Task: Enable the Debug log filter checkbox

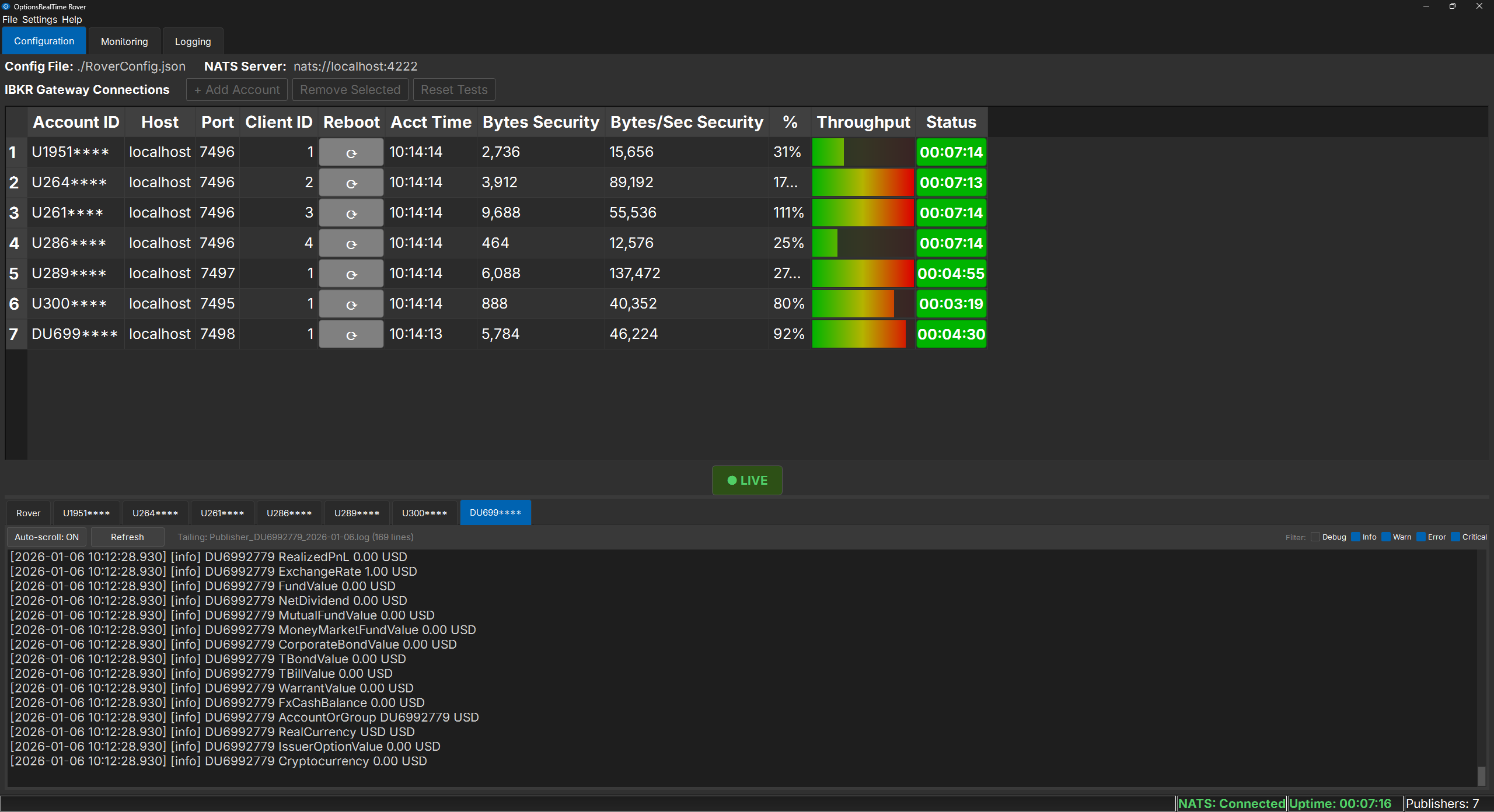Action: (x=1315, y=537)
